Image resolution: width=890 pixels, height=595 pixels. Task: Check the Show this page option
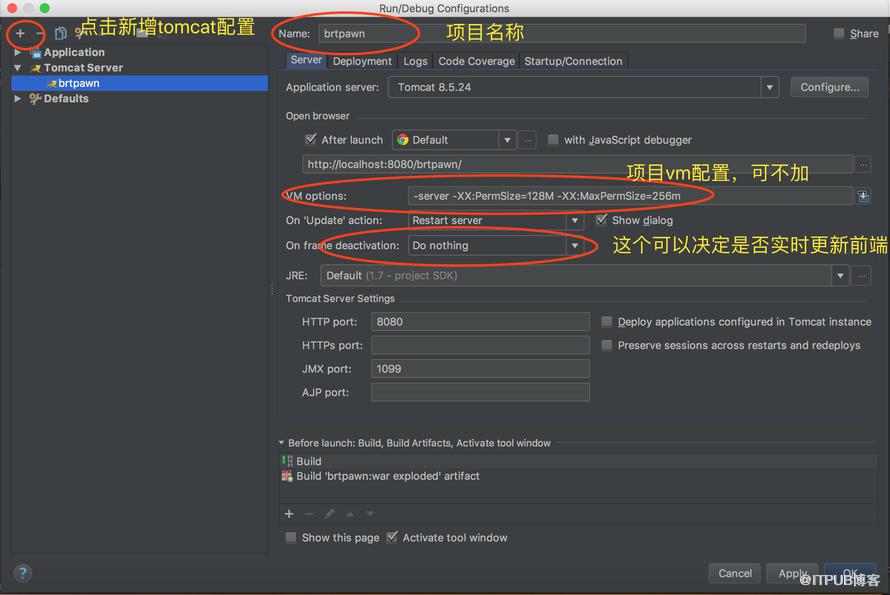(x=291, y=537)
